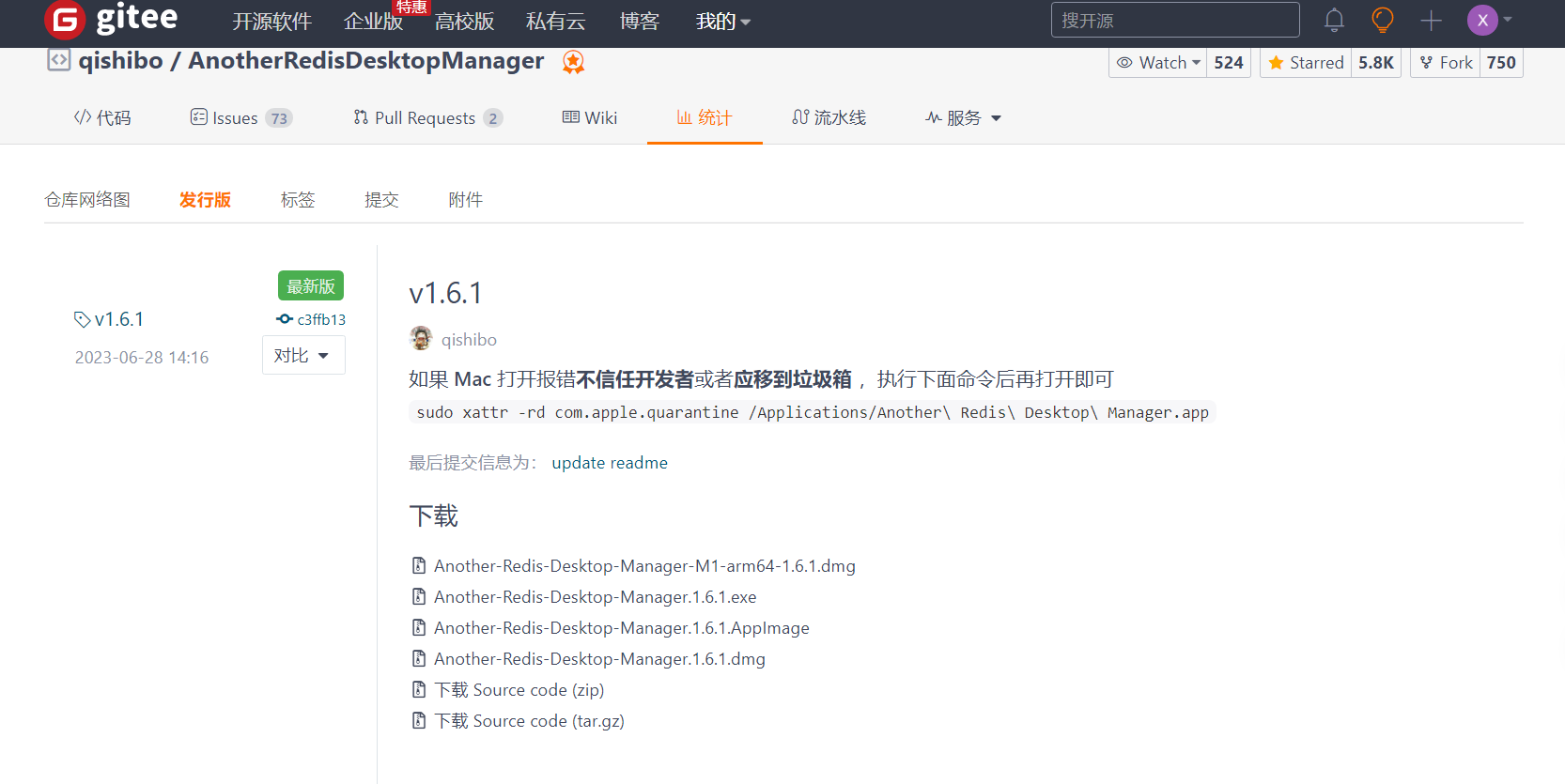Viewport: 1565px width, 784px height.
Task: Click the orange recommended badge icon
Action: (573, 62)
